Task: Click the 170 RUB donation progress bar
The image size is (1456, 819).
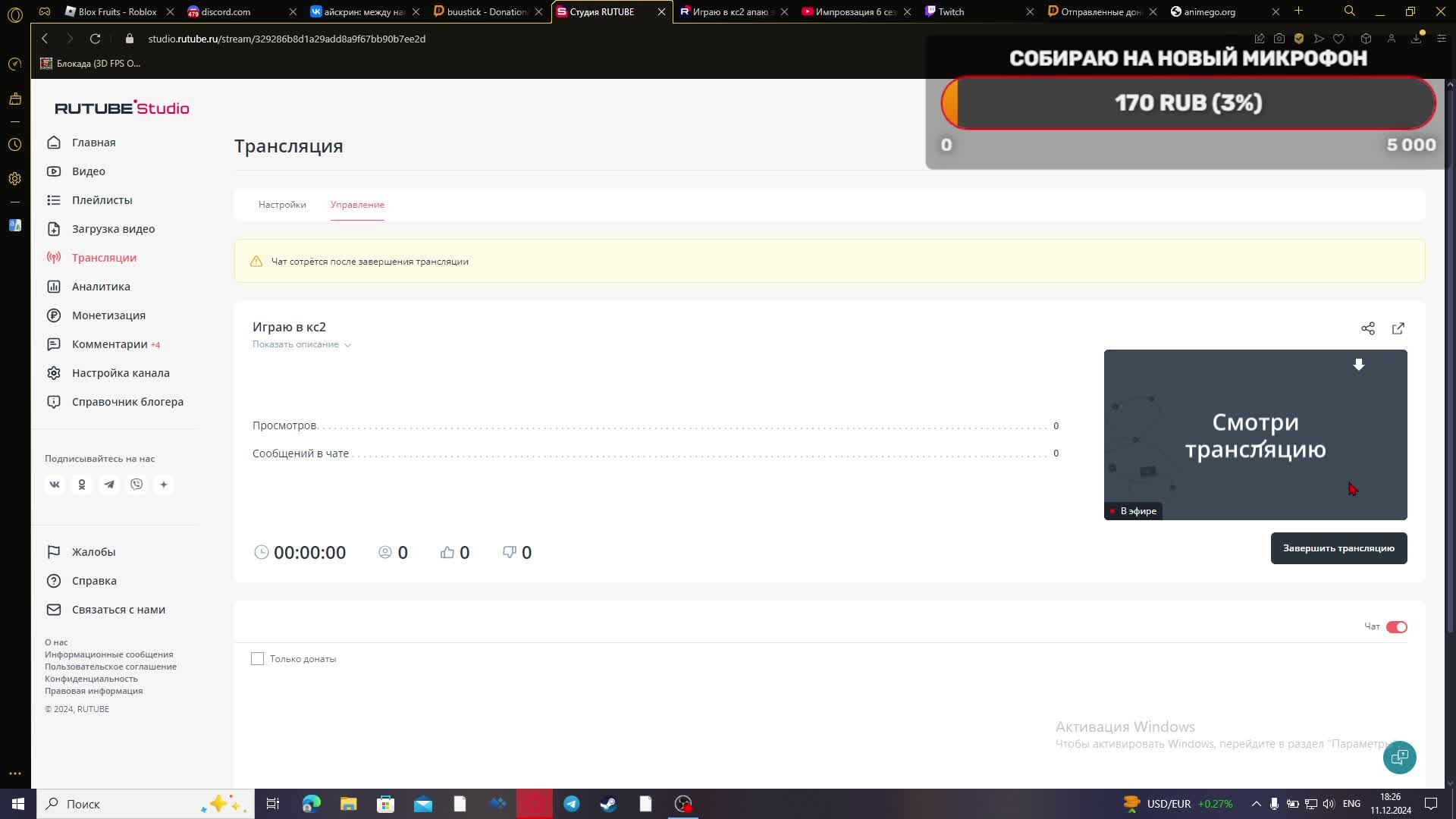Action: 1188,103
